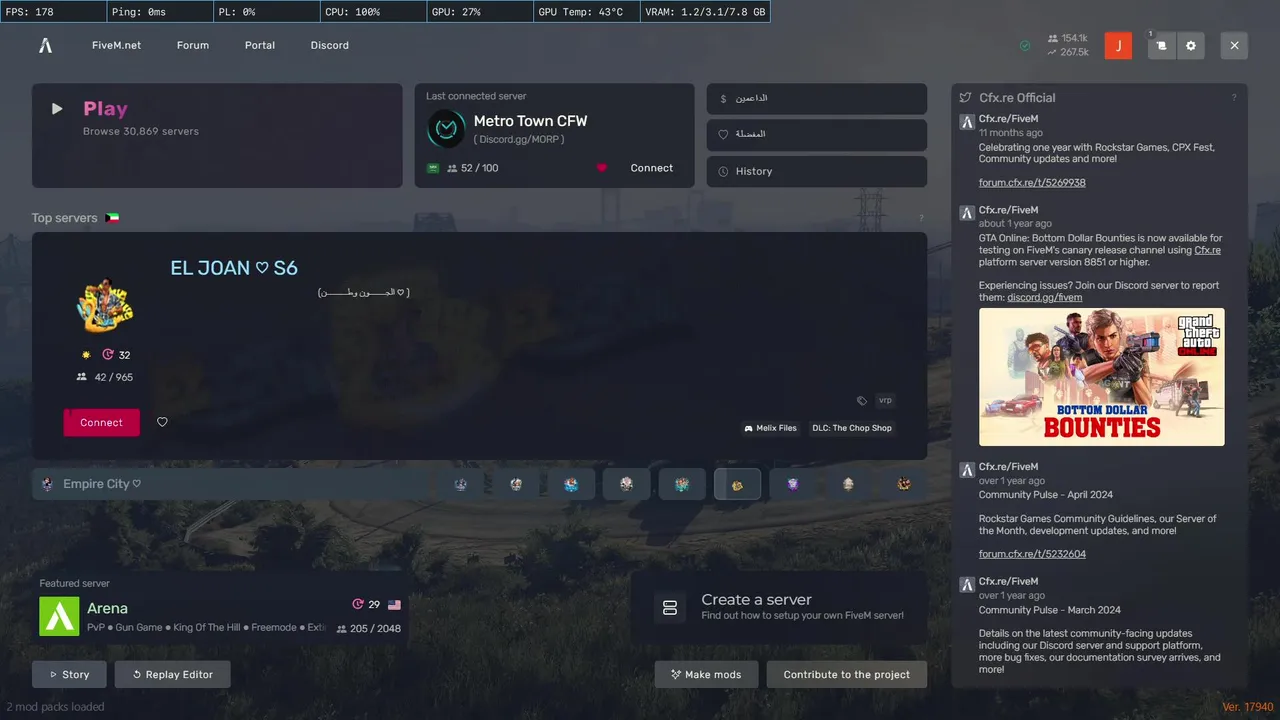Screen dimensions: 1280x720
Task: Click Browse 30,869 servers text
Action: [141, 131]
